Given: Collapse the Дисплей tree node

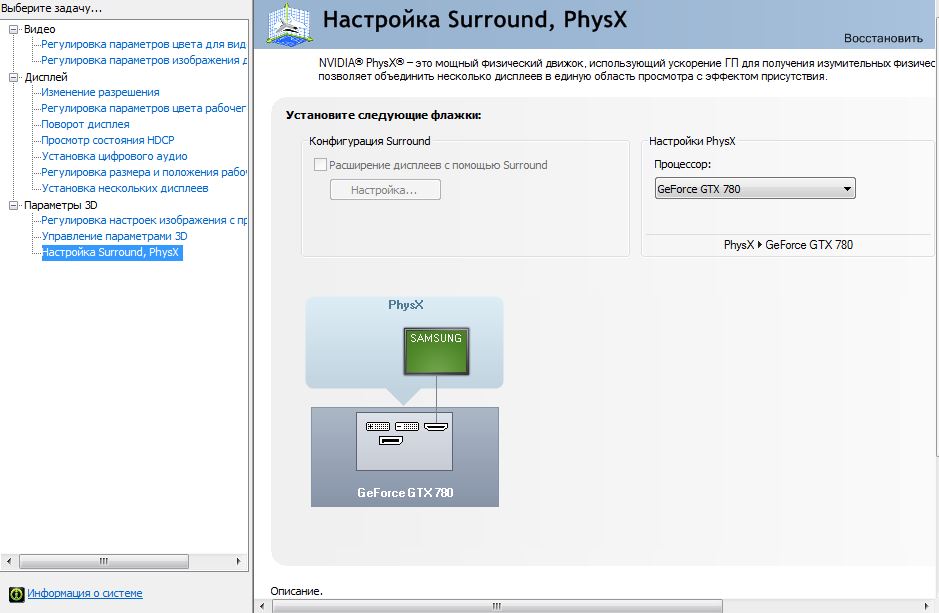Looking at the screenshot, I should tap(14, 77).
